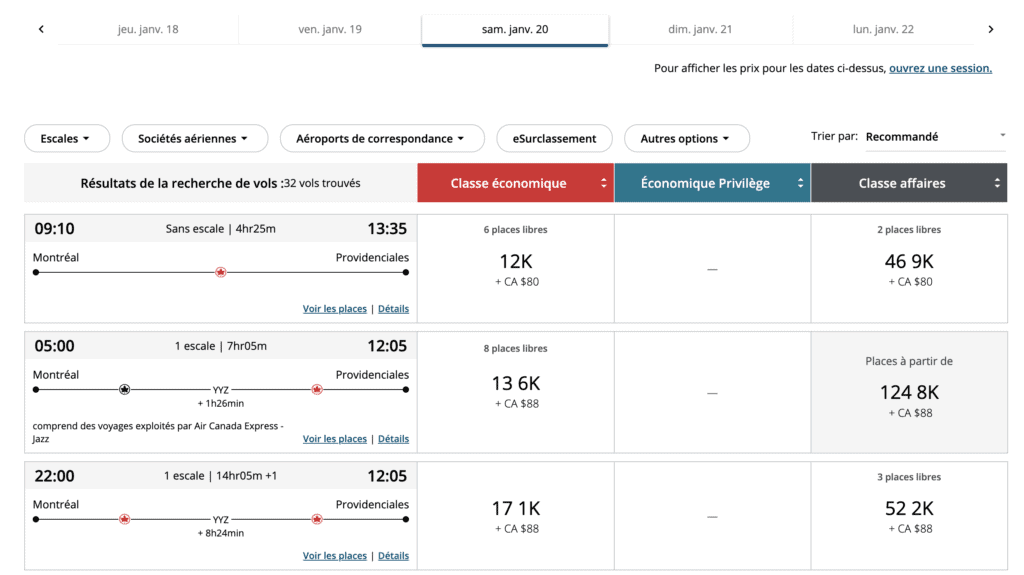Select the dim. janv. 21 date tab
Image resolution: width=1024 pixels, height=575 pixels.
(x=700, y=29)
